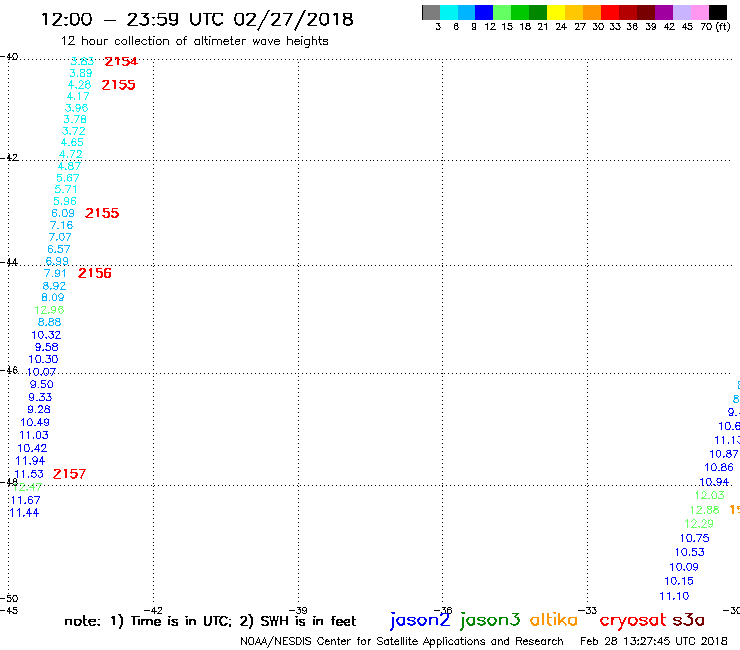
Task: Click the green 12.03 wave height value
Action: tap(709, 495)
